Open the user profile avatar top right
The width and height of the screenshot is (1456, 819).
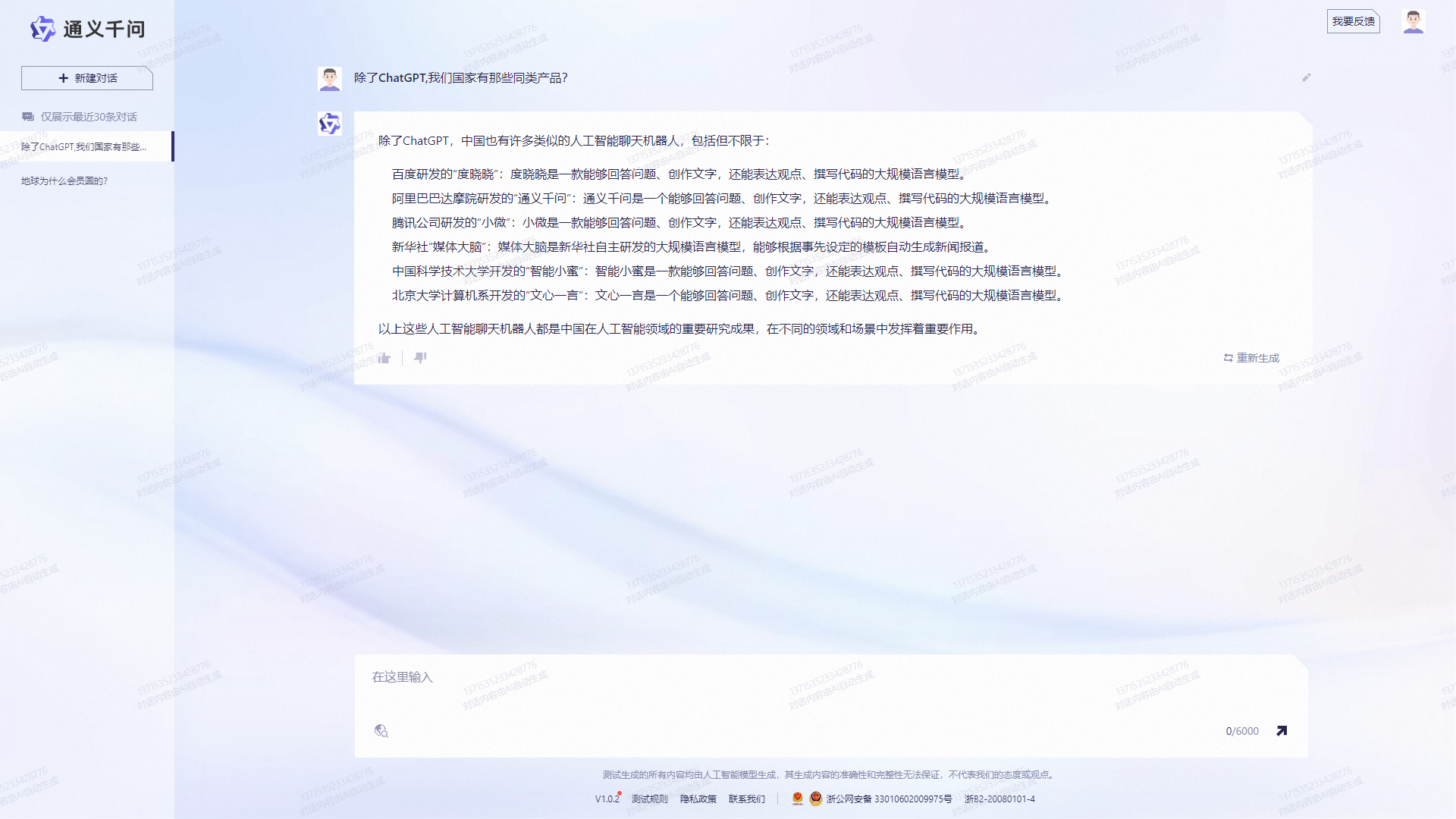coord(1413,21)
